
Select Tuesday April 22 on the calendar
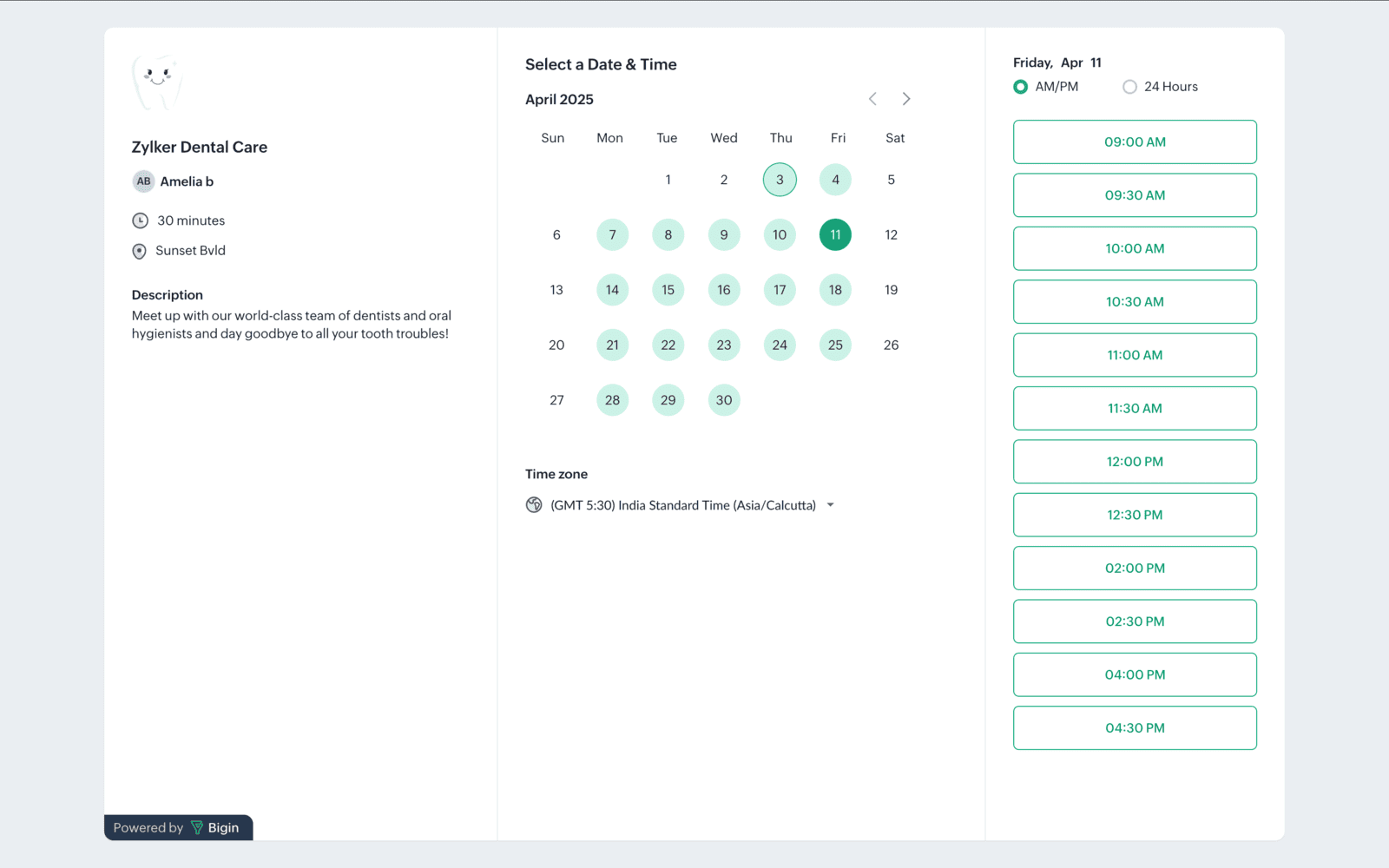(668, 345)
